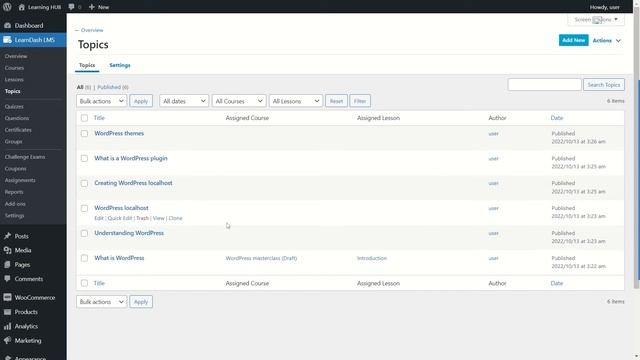Open Courses in LearnDash submenu

click(14, 68)
